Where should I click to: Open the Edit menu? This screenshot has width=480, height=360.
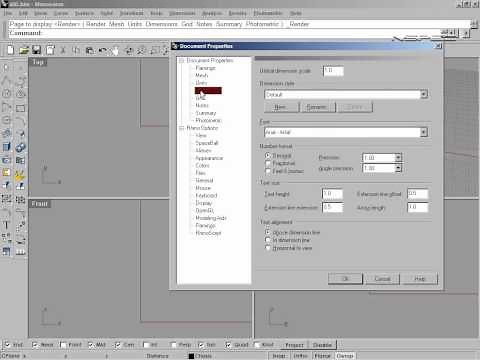23,13
